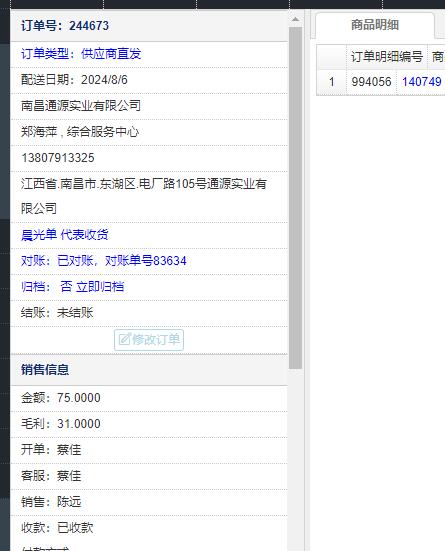Click the 结账 未结账 status row

click(x=149, y=313)
